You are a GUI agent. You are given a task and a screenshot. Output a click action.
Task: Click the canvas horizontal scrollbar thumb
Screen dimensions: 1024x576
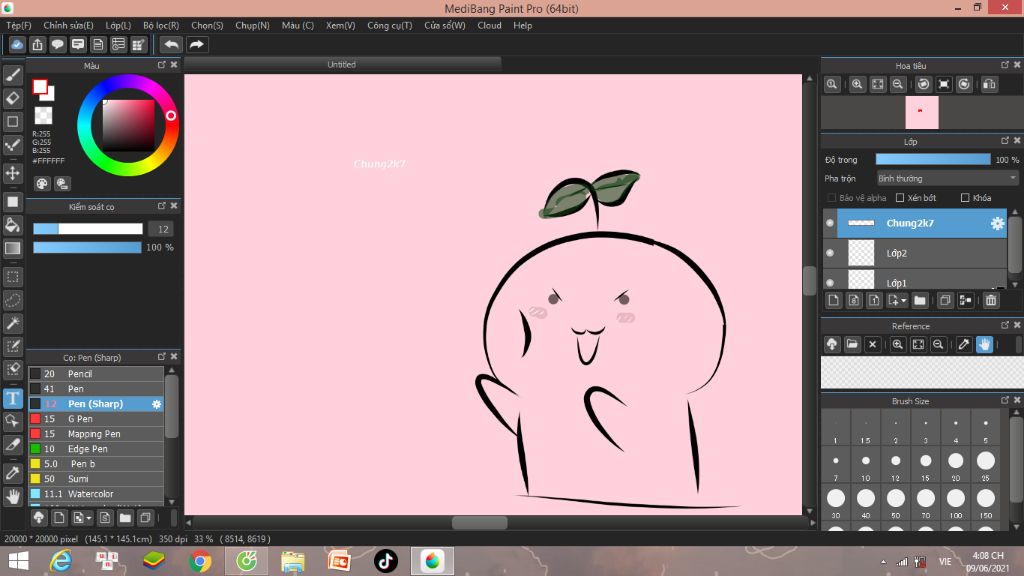[x=479, y=522]
